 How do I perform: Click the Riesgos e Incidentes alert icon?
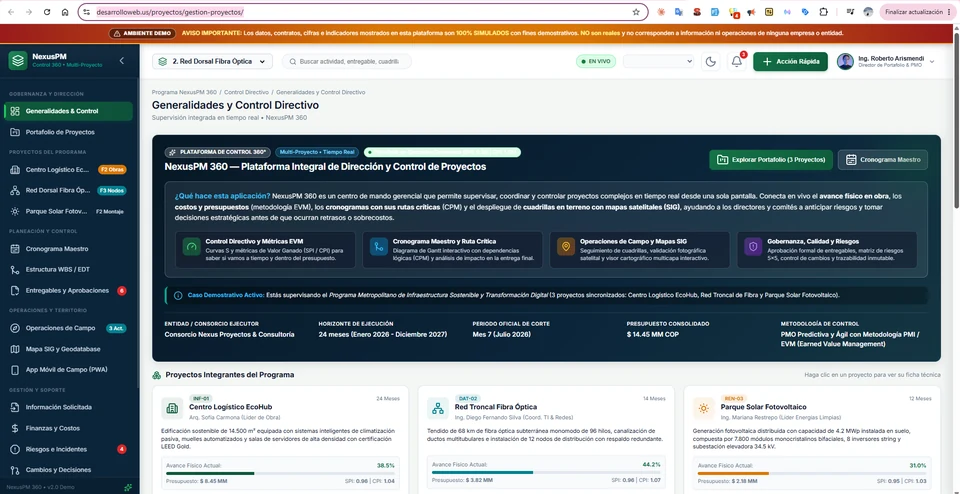click(15, 449)
